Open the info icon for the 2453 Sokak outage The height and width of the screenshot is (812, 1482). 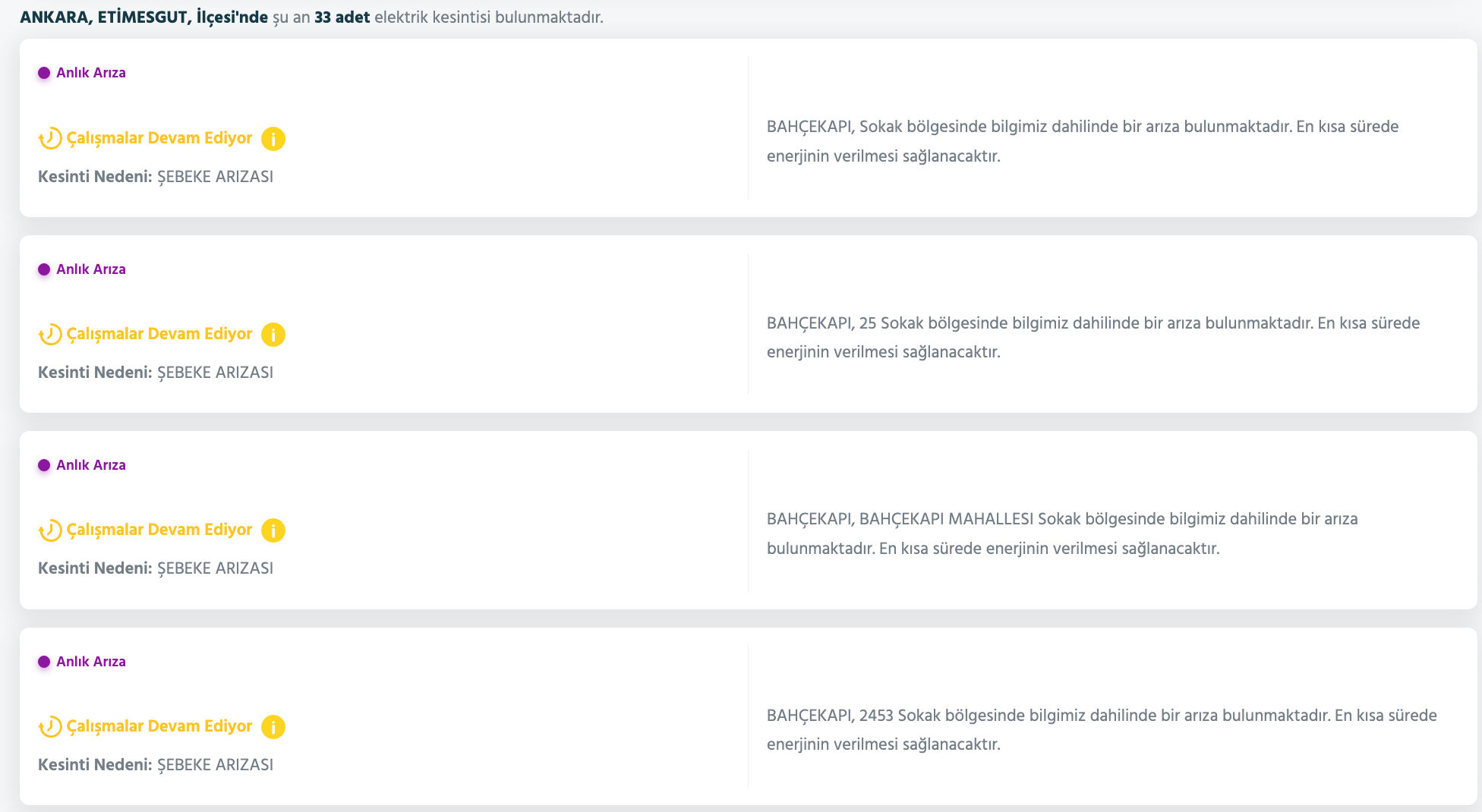coord(273,727)
